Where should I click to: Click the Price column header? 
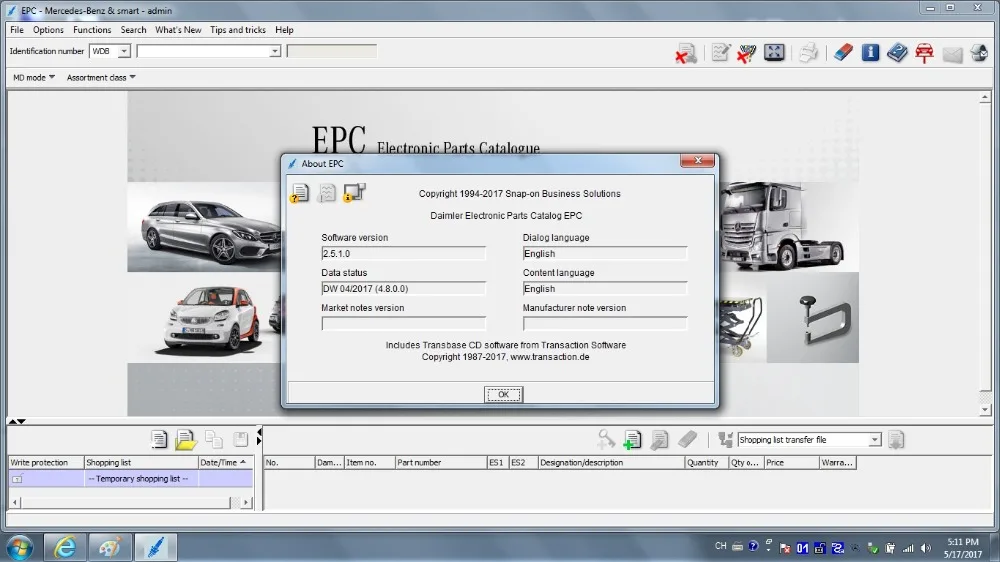[791, 462]
